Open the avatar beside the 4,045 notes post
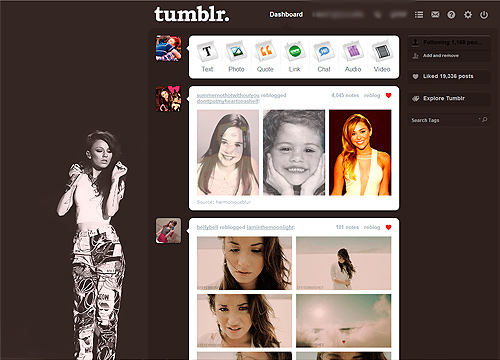This screenshot has height=360, width=500. pos(168,99)
